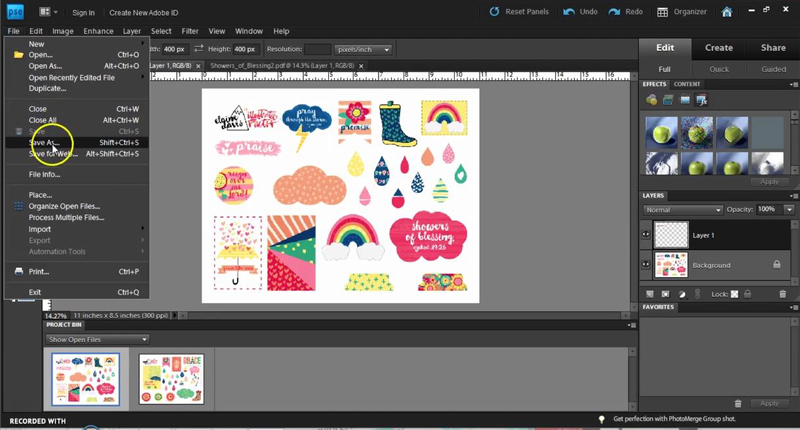The height and width of the screenshot is (430, 800).
Task: Click Apply button in Effects panel
Action: tap(769, 182)
